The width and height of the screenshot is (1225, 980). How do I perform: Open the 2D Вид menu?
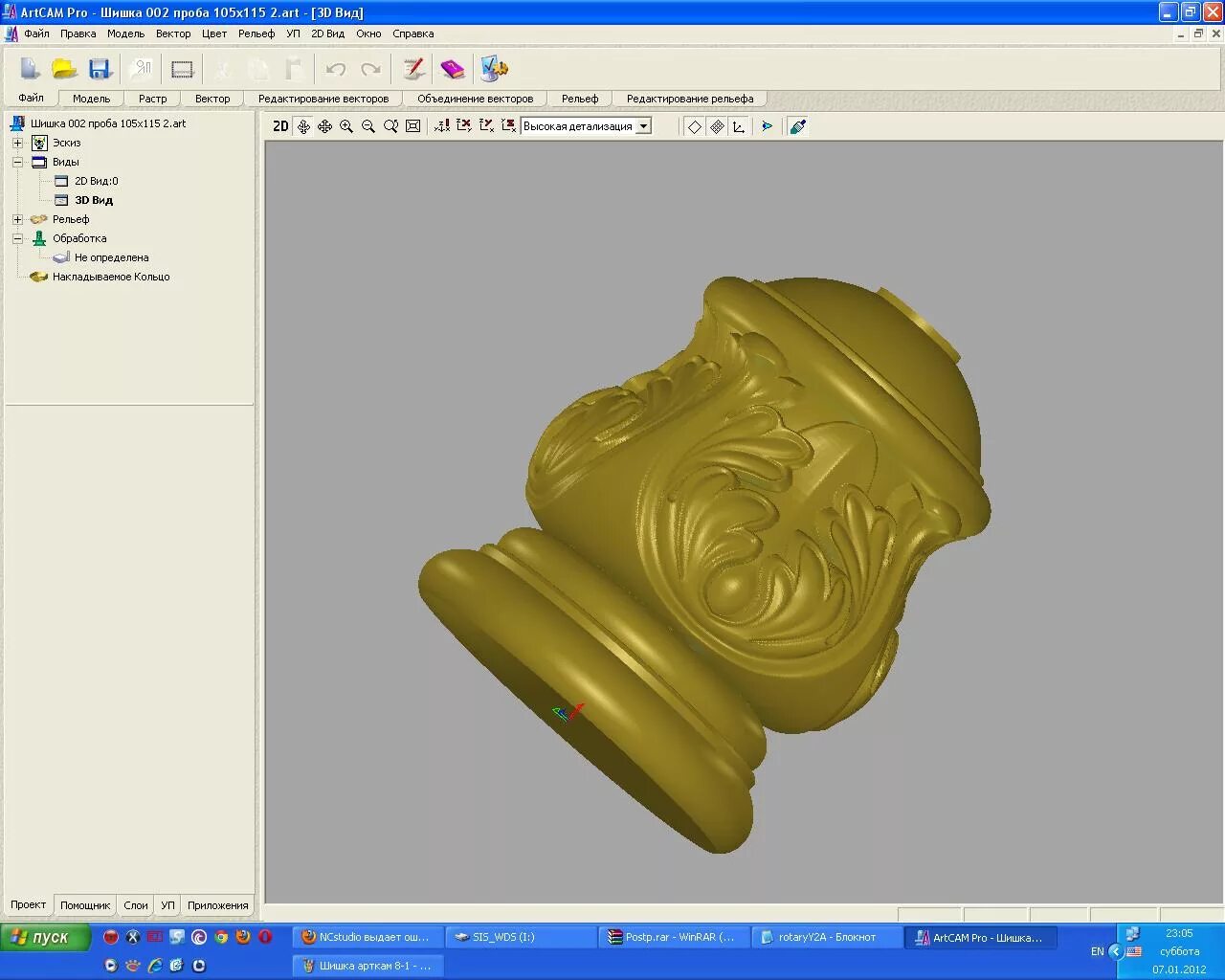pos(327,33)
